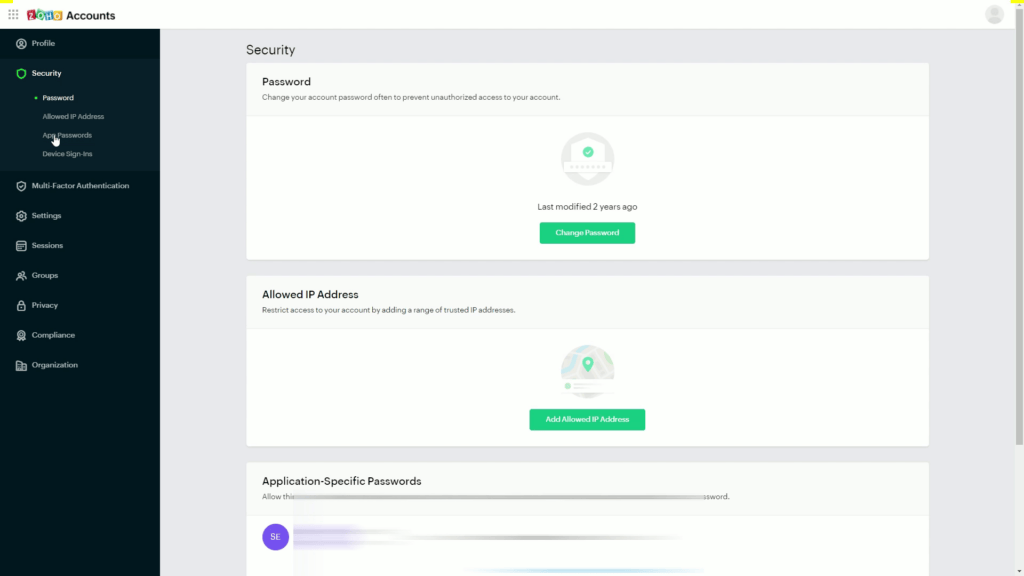Open the Privacy lock icon
This screenshot has height=576, width=1024.
tap(21, 305)
